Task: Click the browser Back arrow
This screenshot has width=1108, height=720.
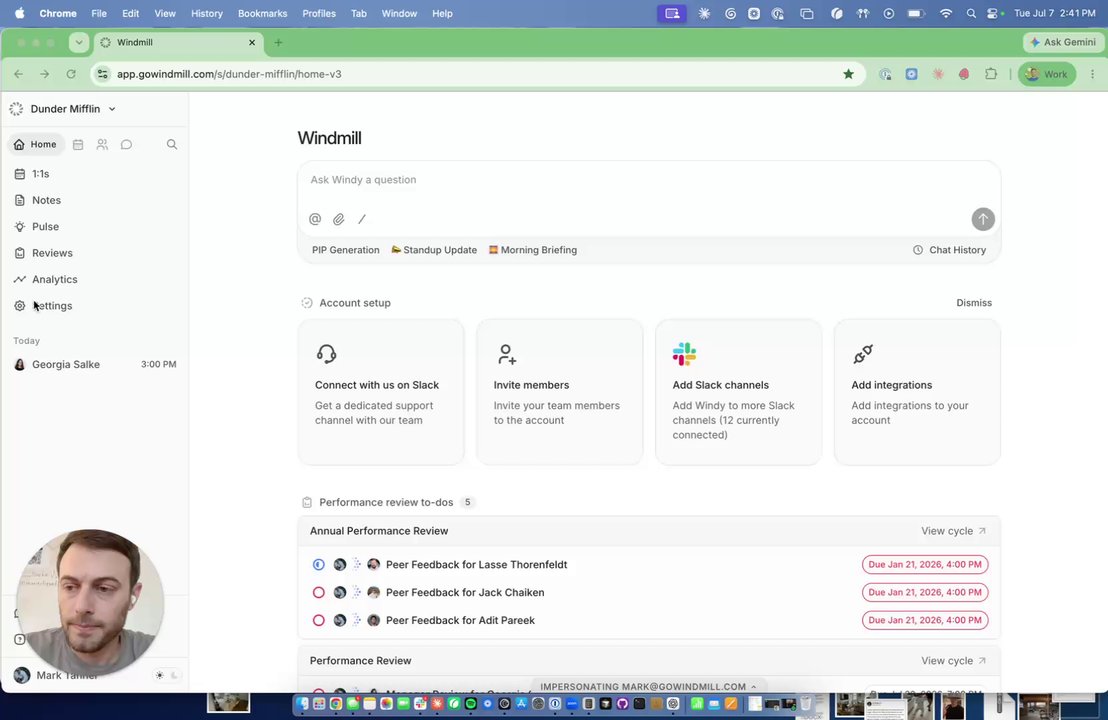Action: coord(18,74)
